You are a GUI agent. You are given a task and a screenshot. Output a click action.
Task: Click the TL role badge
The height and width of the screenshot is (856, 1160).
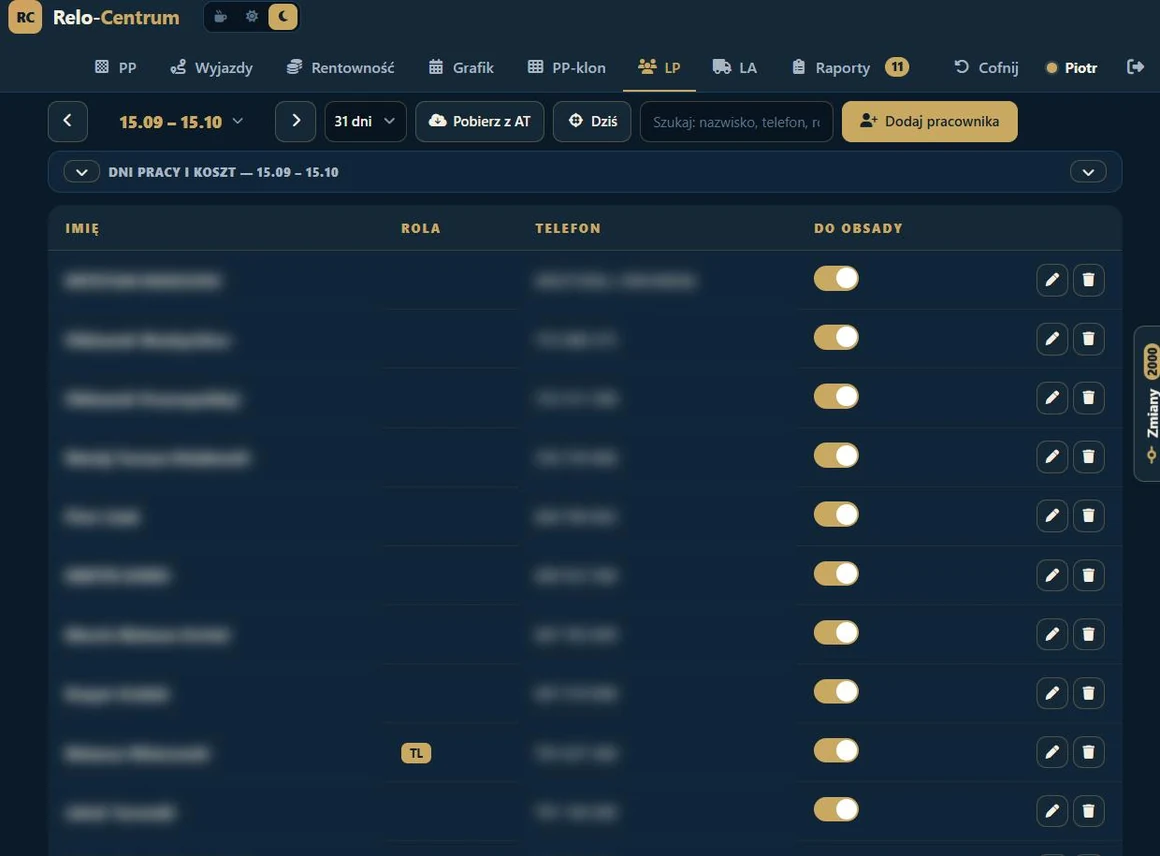pyautogui.click(x=416, y=753)
